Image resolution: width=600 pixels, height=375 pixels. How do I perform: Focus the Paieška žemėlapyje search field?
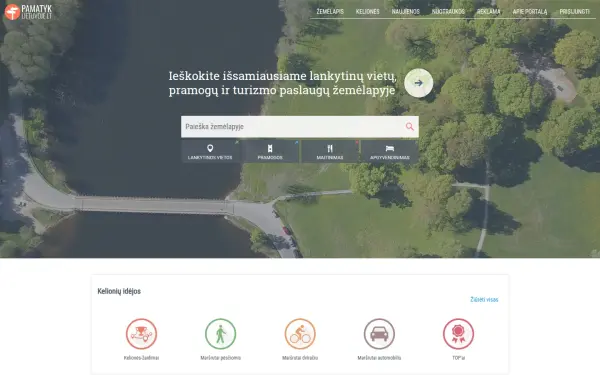(x=300, y=127)
